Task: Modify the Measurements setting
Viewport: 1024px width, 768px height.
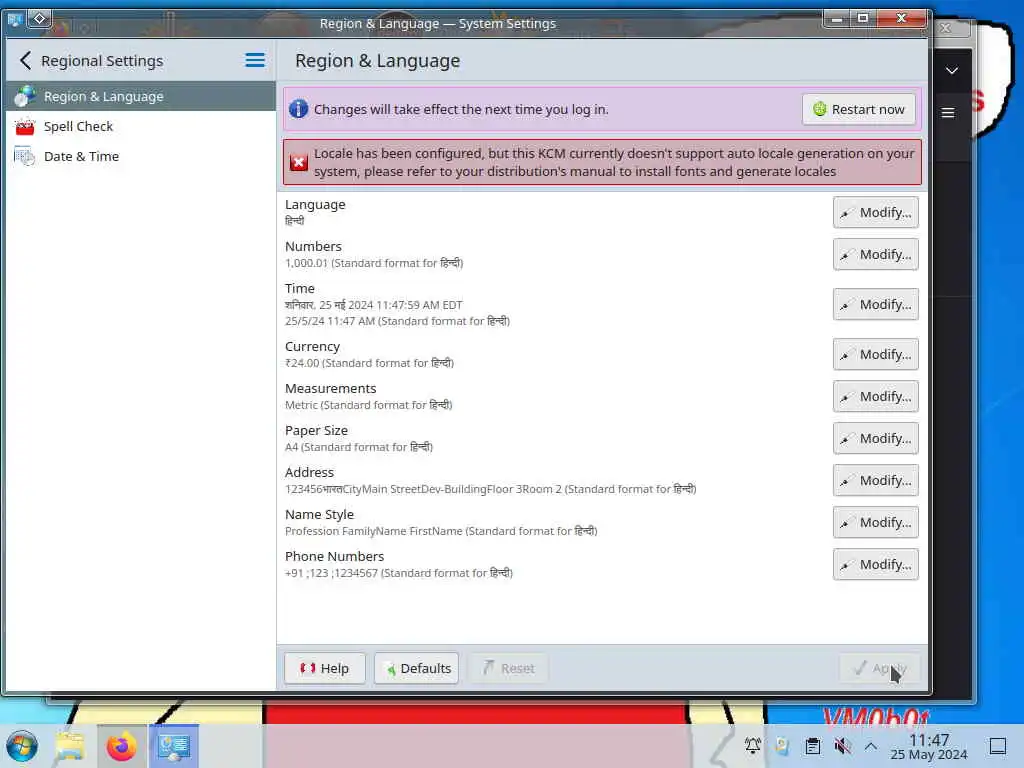Action: pyautogui.click(x=875, y=396)
